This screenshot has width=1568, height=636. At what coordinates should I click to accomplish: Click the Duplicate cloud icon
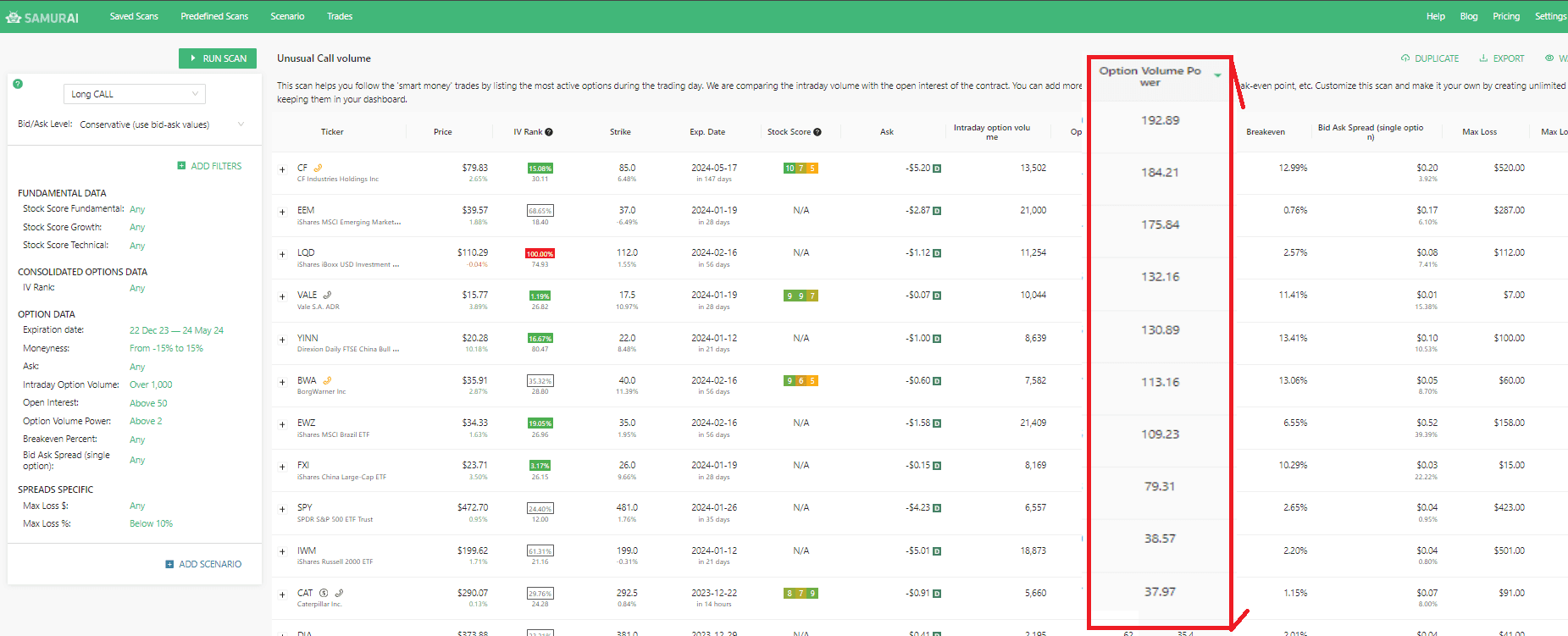pos(1405,58)
